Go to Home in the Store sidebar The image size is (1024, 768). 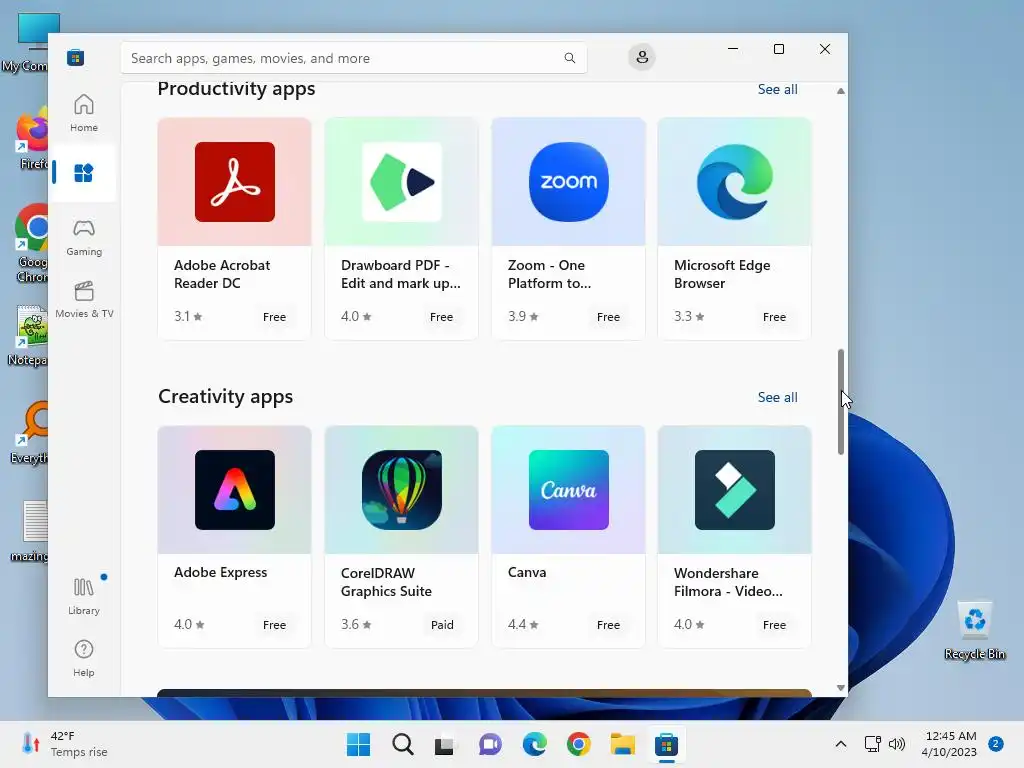tap(84, 113)
